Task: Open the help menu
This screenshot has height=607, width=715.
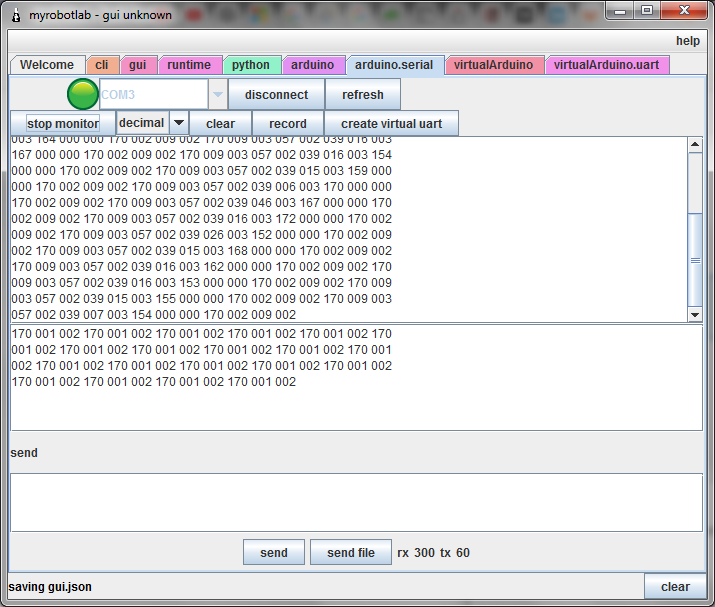Action: [x=687, y=41]
